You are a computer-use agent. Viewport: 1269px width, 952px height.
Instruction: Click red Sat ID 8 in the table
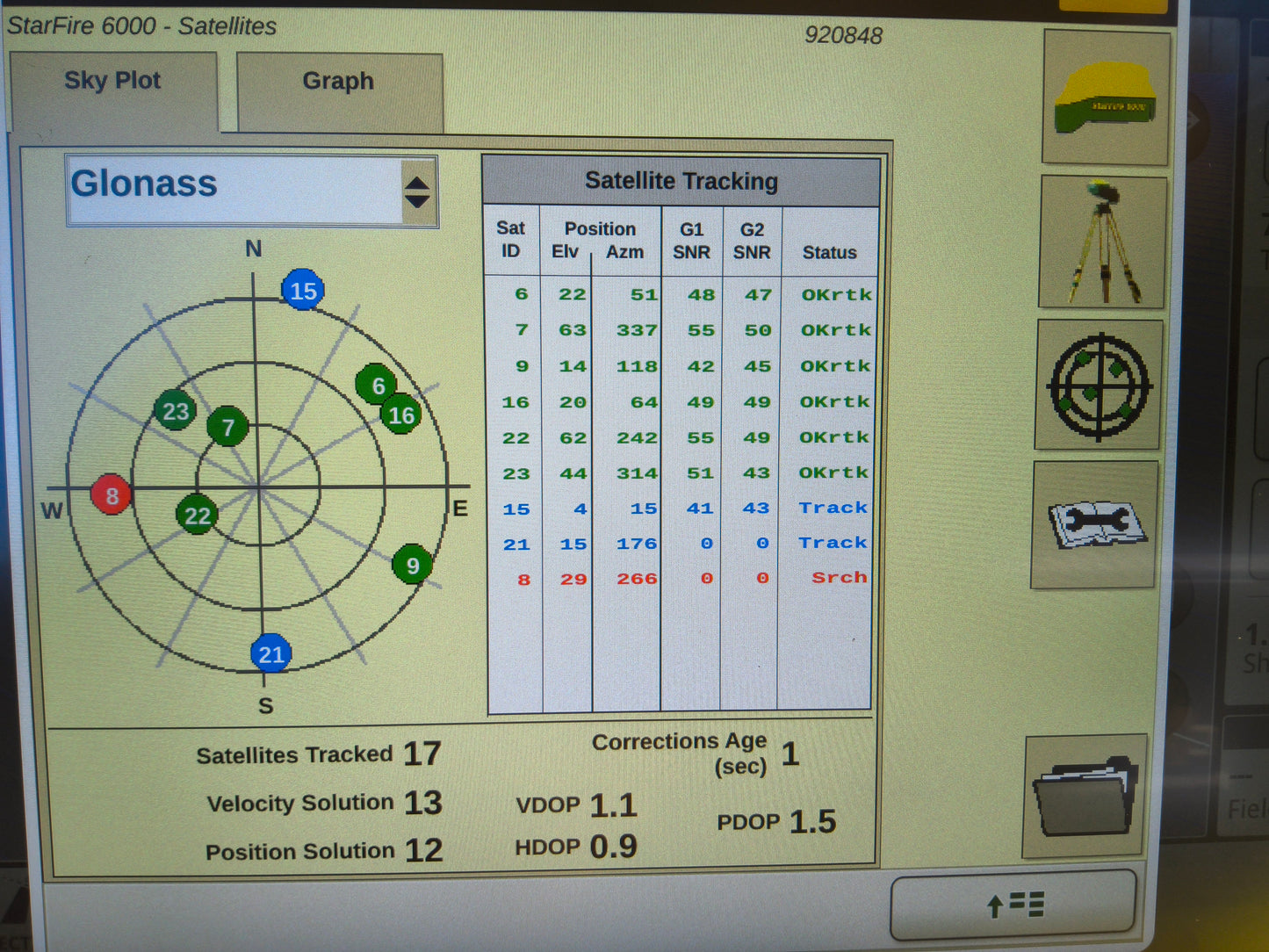click(524, 580)
